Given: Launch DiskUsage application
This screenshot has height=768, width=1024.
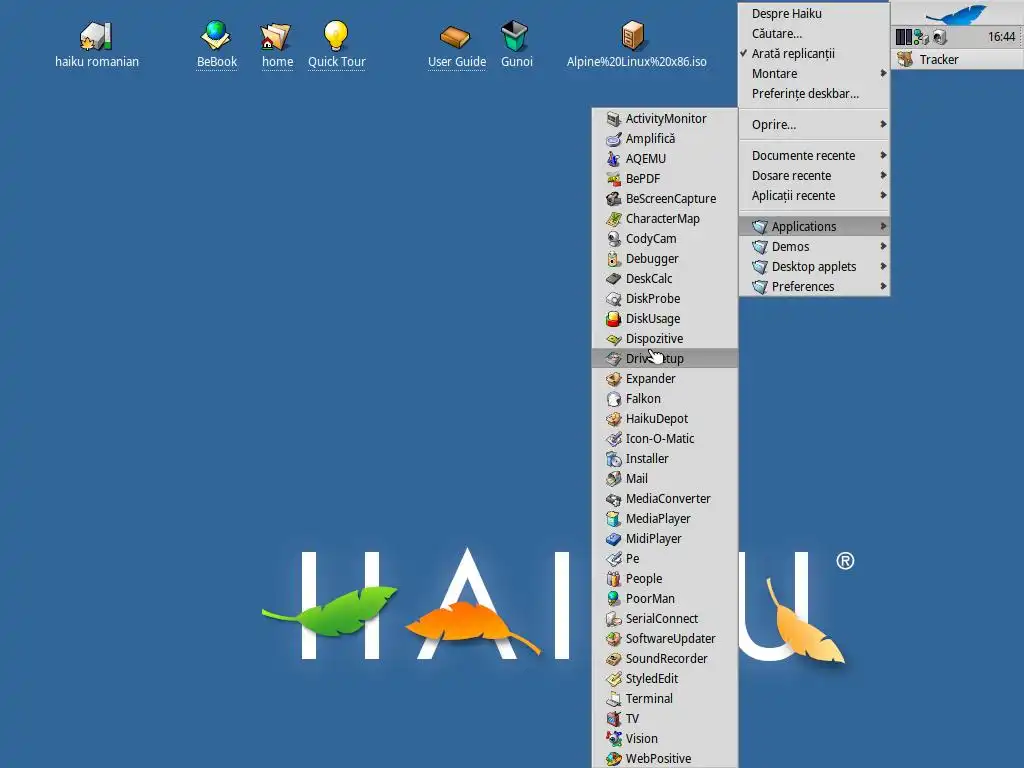Looking at the screenshot, I should pyautogui.click(x=665, y=319).
